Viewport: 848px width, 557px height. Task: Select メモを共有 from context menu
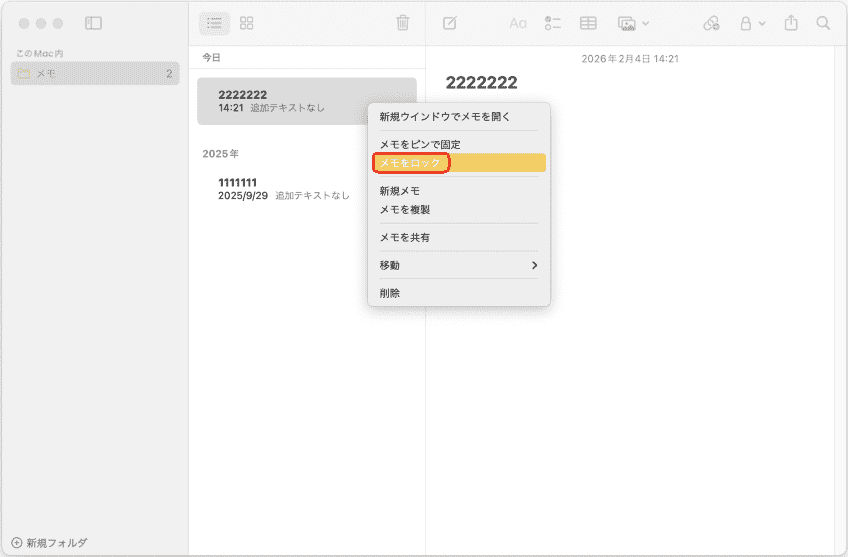click(x=459, y=237)
